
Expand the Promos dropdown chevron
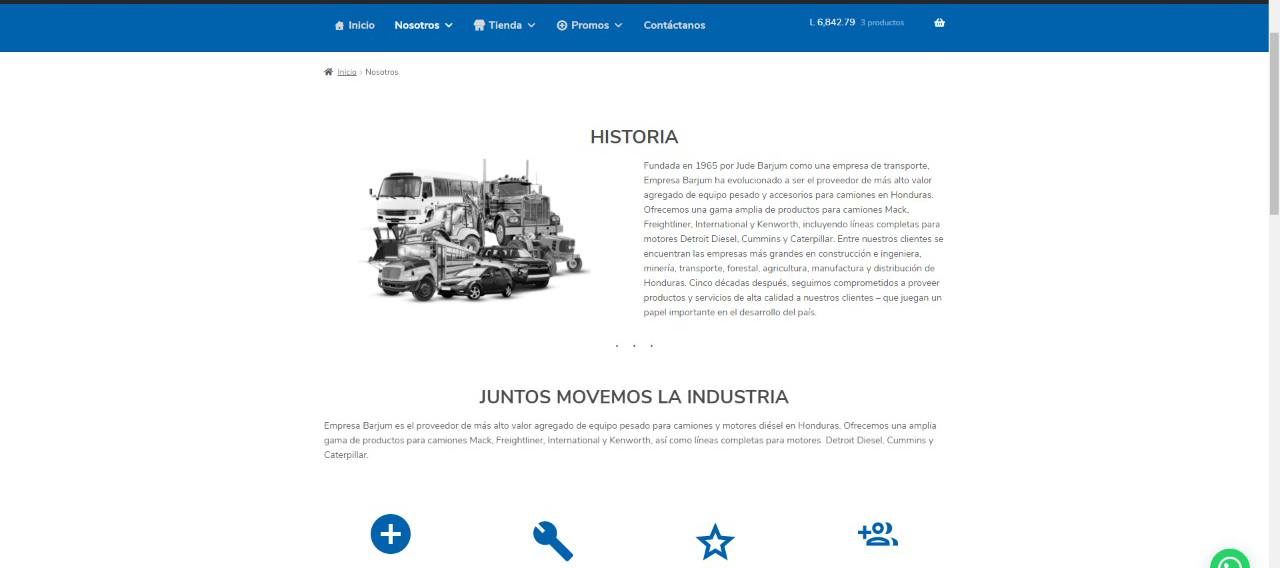point(618,26)
